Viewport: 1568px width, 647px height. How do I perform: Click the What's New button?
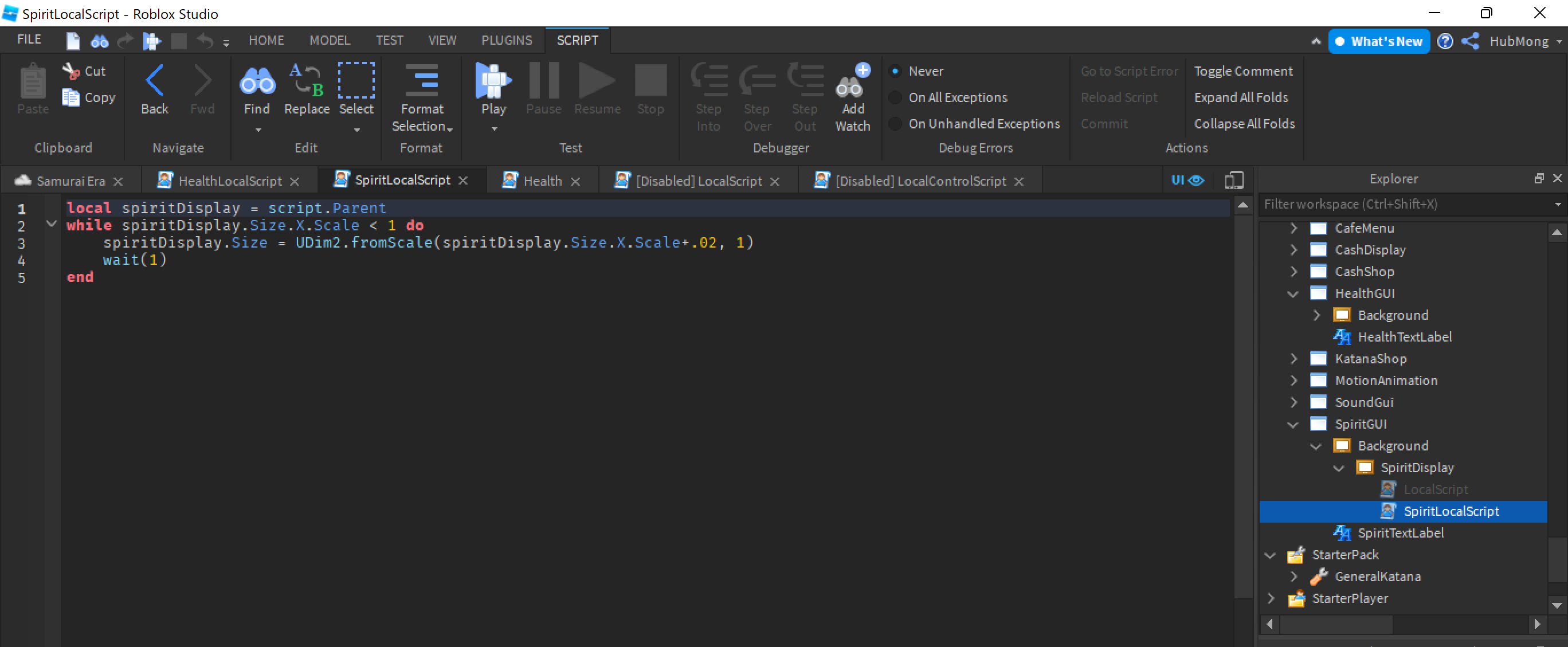(x=1379, y=41)
